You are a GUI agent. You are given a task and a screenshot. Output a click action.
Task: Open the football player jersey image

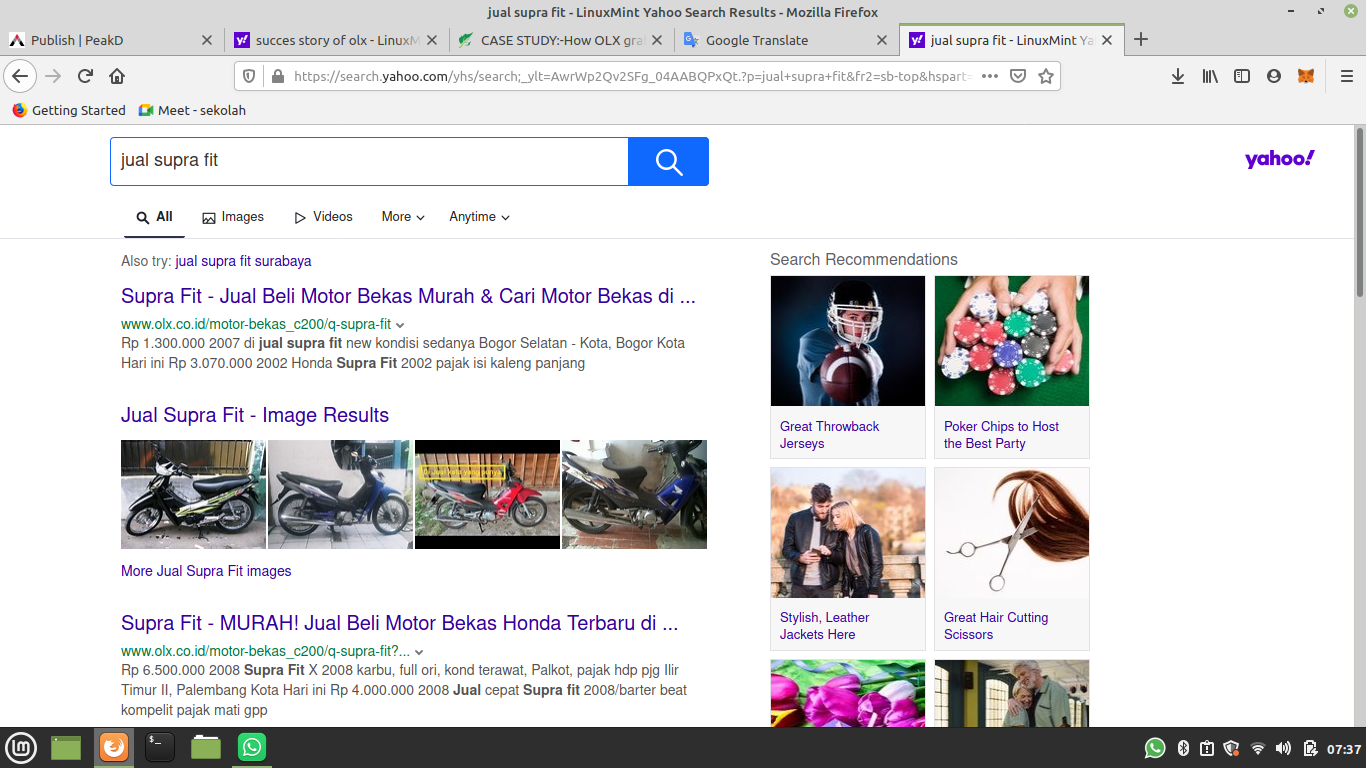(848, 341)
